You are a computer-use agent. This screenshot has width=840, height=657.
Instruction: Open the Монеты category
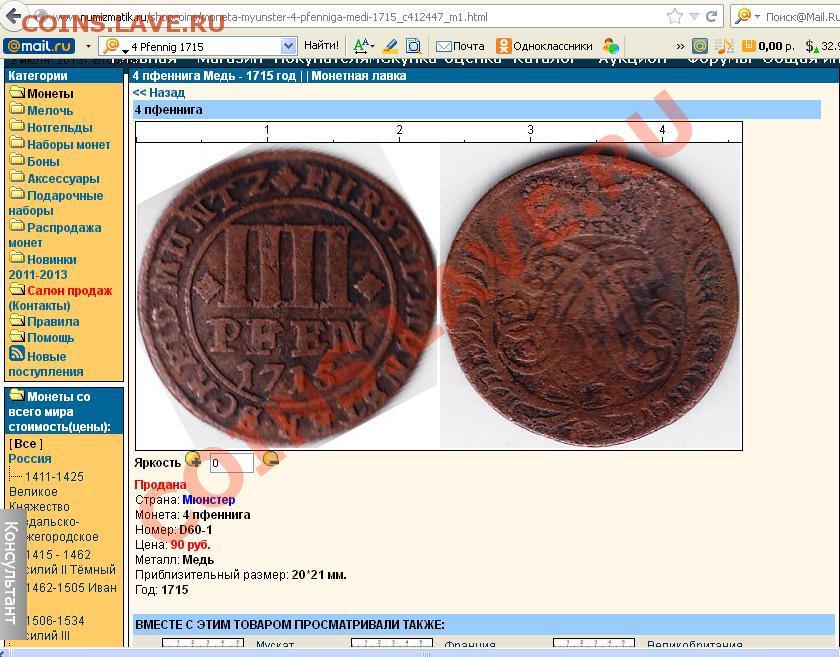click(x=50, y=94)
